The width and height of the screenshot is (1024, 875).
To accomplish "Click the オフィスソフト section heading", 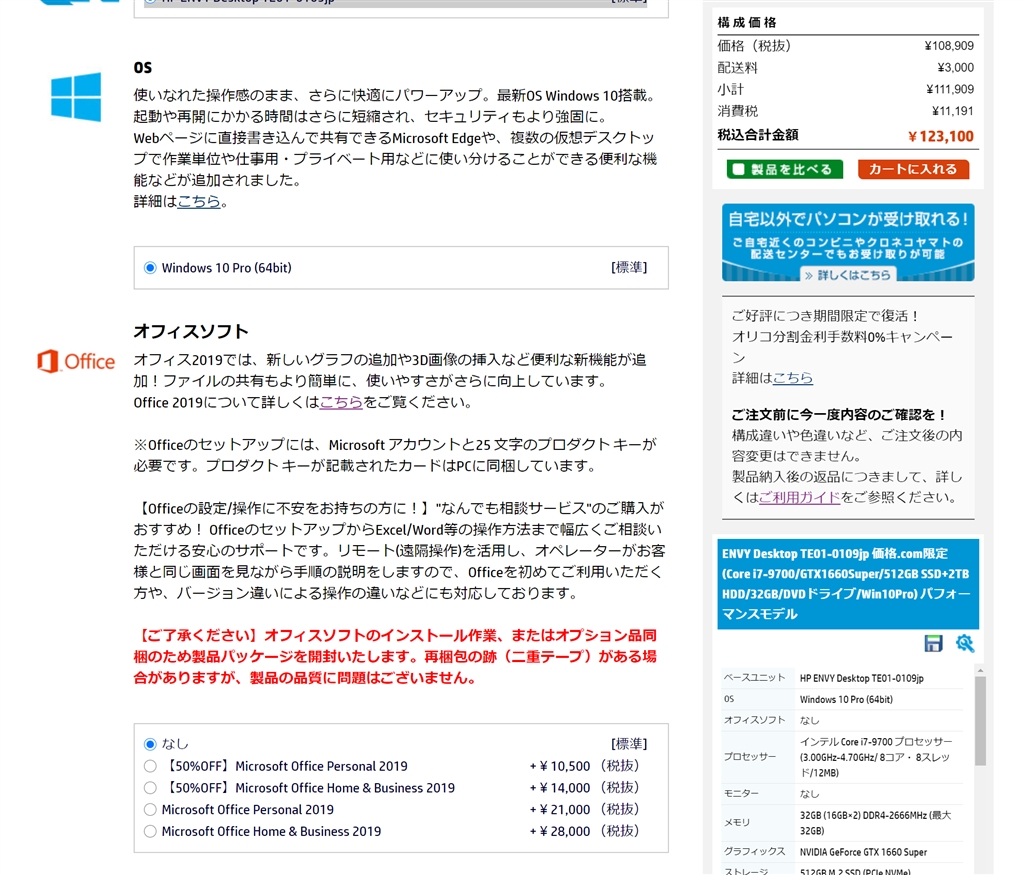I will 191,332.
